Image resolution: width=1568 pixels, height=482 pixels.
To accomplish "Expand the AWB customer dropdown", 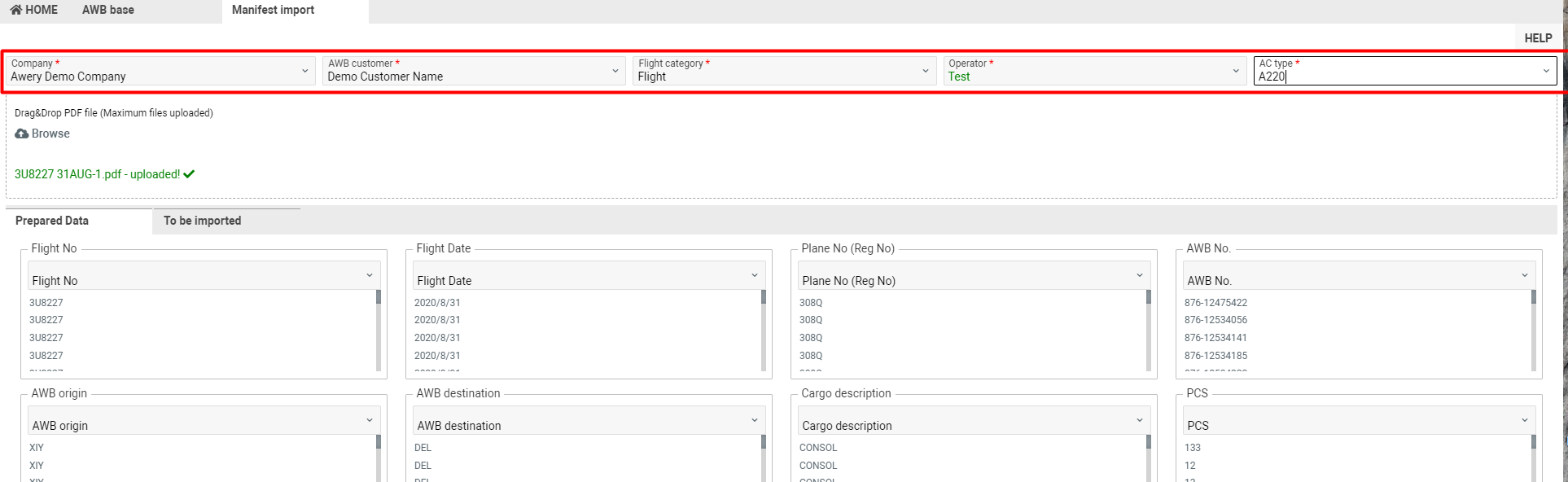I will pyautogui.click(x=615, y=71).
